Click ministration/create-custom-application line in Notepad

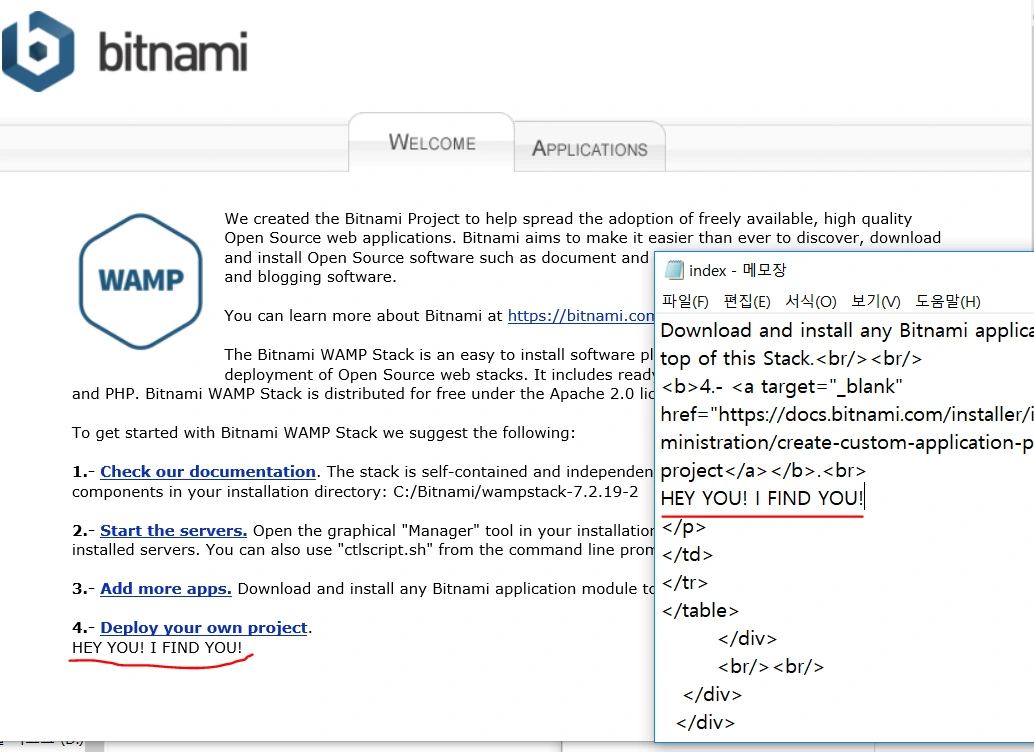point(847,442)
